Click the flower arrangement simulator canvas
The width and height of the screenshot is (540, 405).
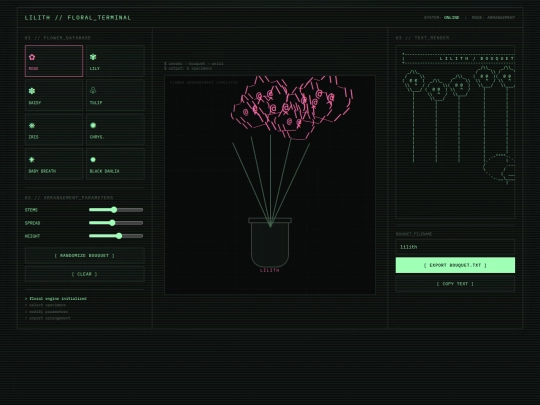pyautogui.click(x=270, y=185)
